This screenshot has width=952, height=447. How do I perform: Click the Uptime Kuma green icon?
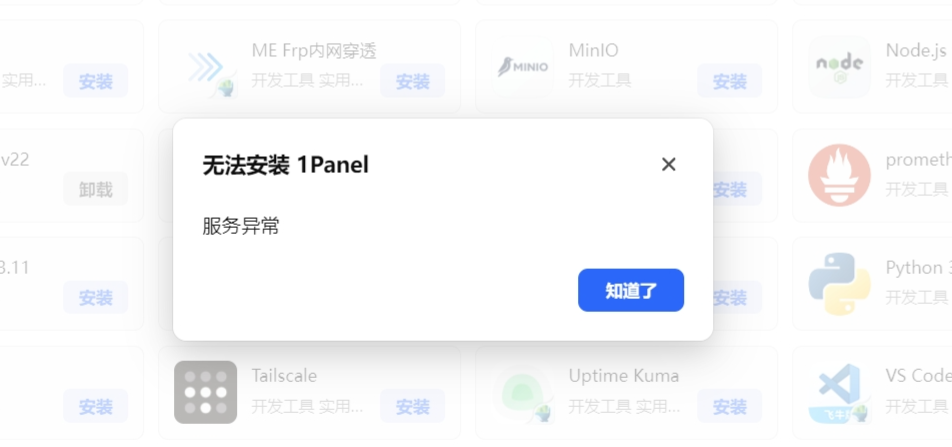click(523, 392)
